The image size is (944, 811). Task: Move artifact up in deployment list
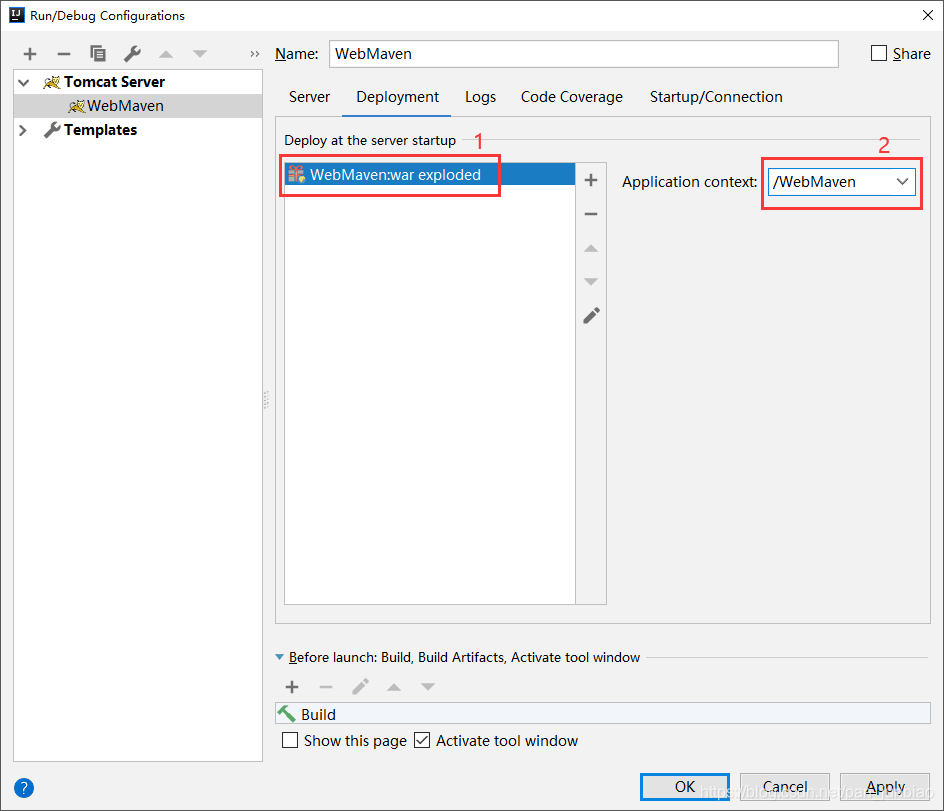click(x=591, y=248)
